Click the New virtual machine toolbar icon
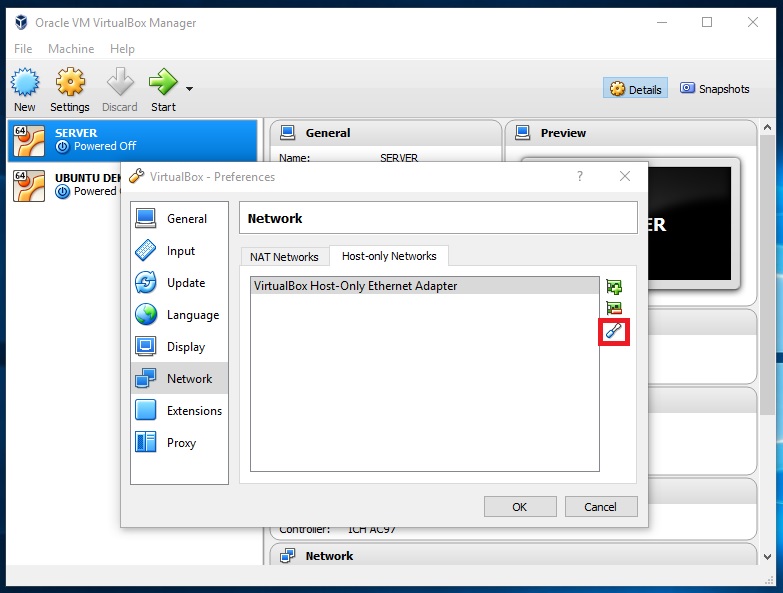783x593 pixels. 24,82
